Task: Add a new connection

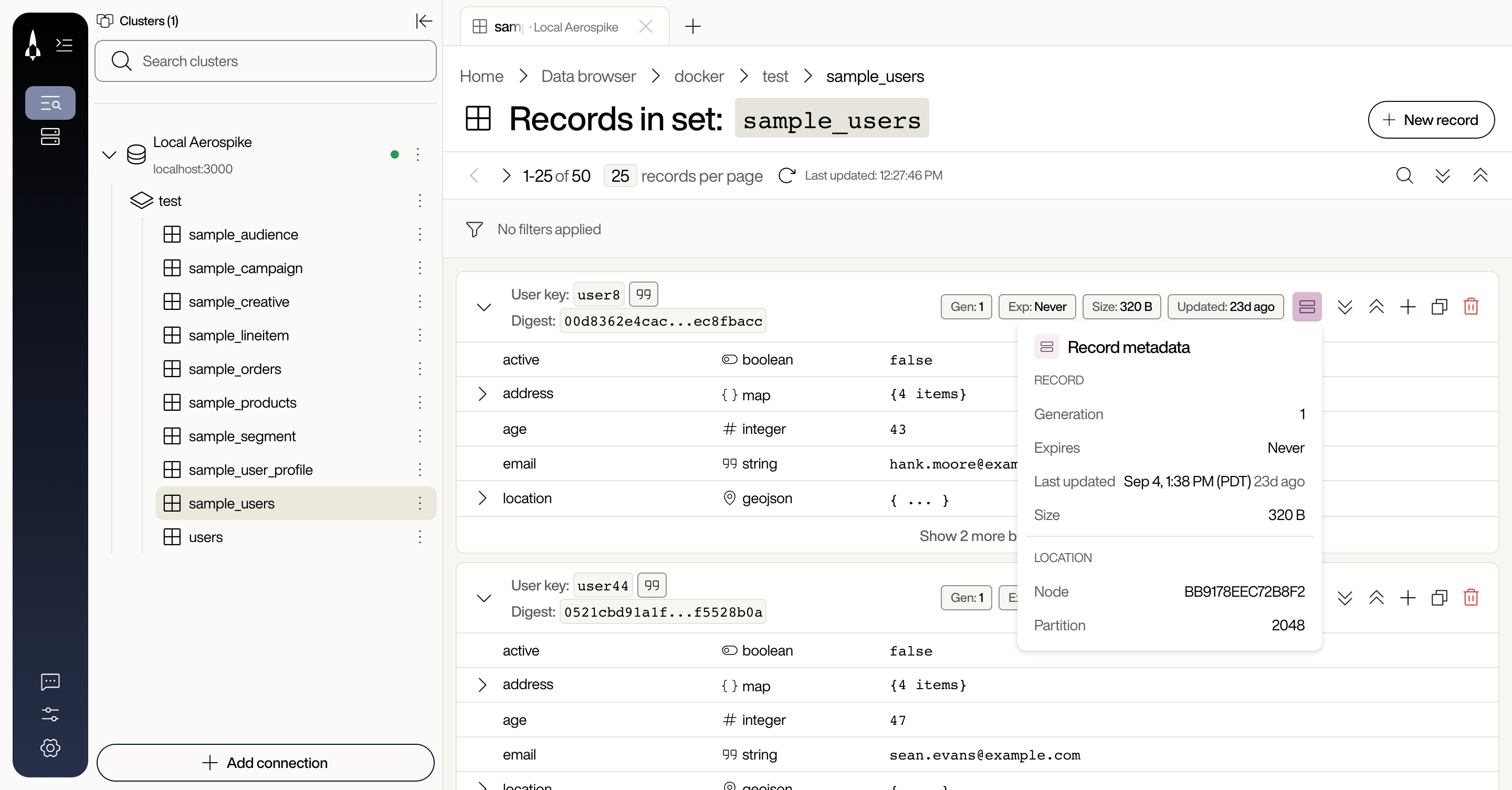Action: point(265,762)
